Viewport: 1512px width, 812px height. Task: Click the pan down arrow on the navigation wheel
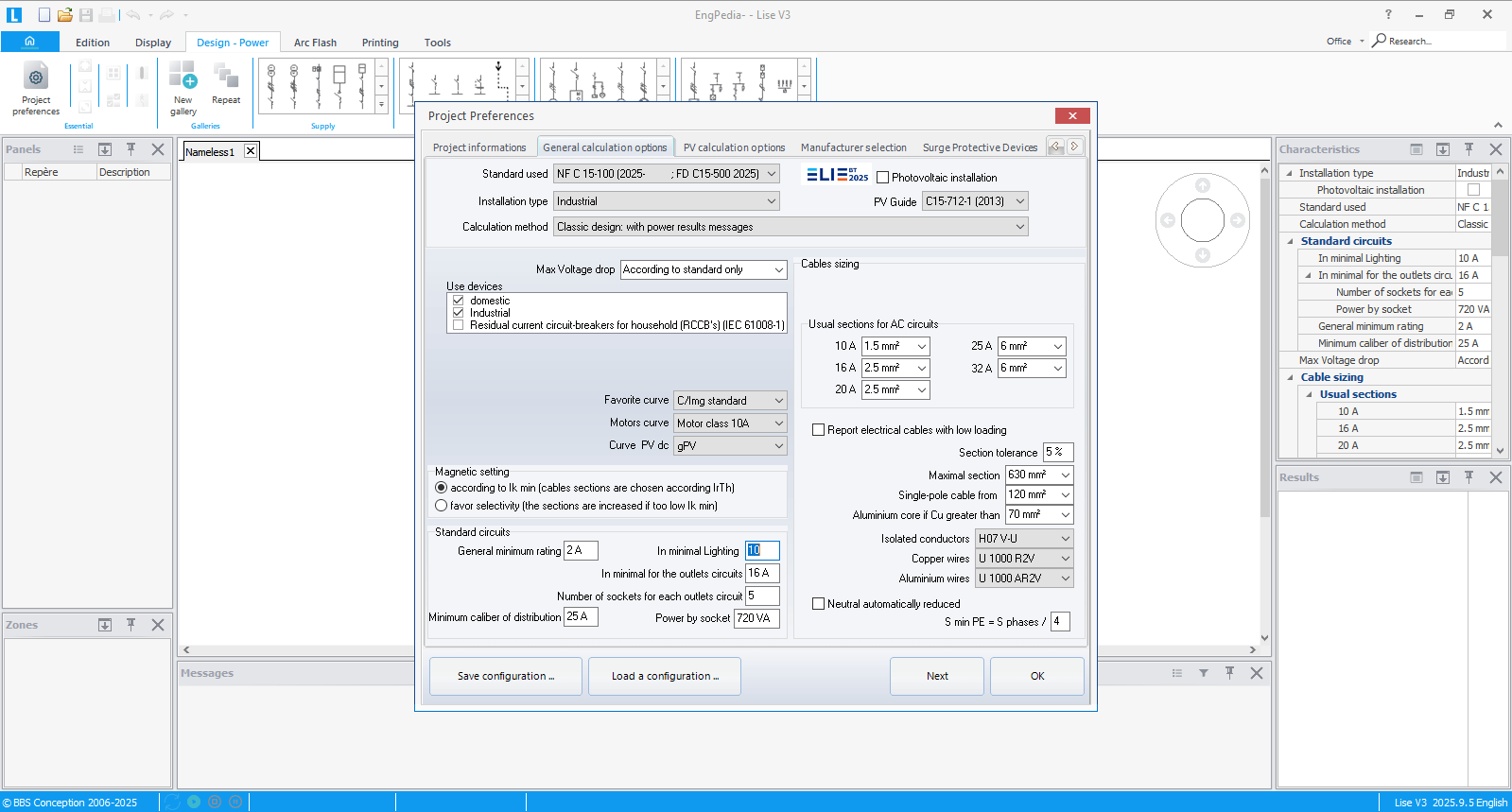tap(1203, 255)
